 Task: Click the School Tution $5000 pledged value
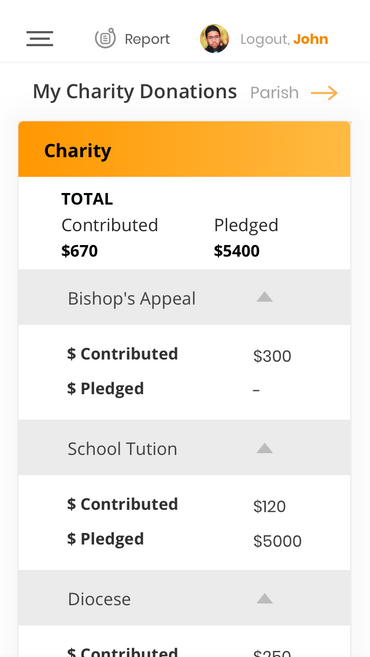coord(277,541)
